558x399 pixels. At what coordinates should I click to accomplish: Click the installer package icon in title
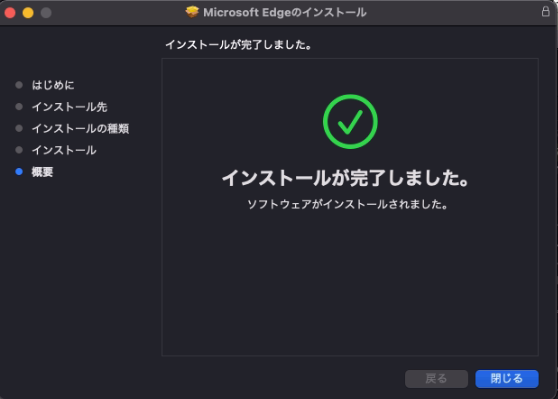192,12
